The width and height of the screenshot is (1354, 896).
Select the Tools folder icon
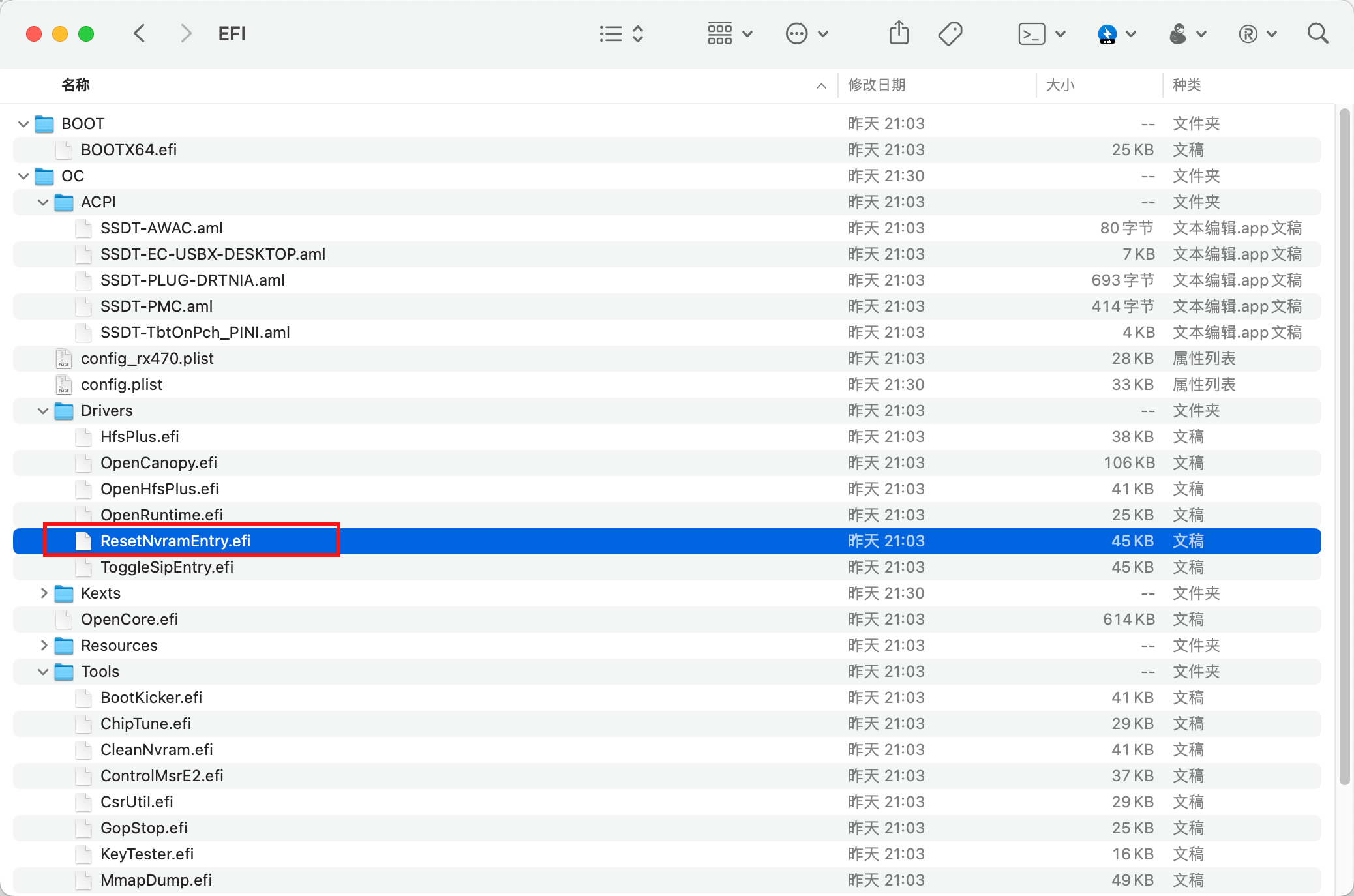[64, 672]
